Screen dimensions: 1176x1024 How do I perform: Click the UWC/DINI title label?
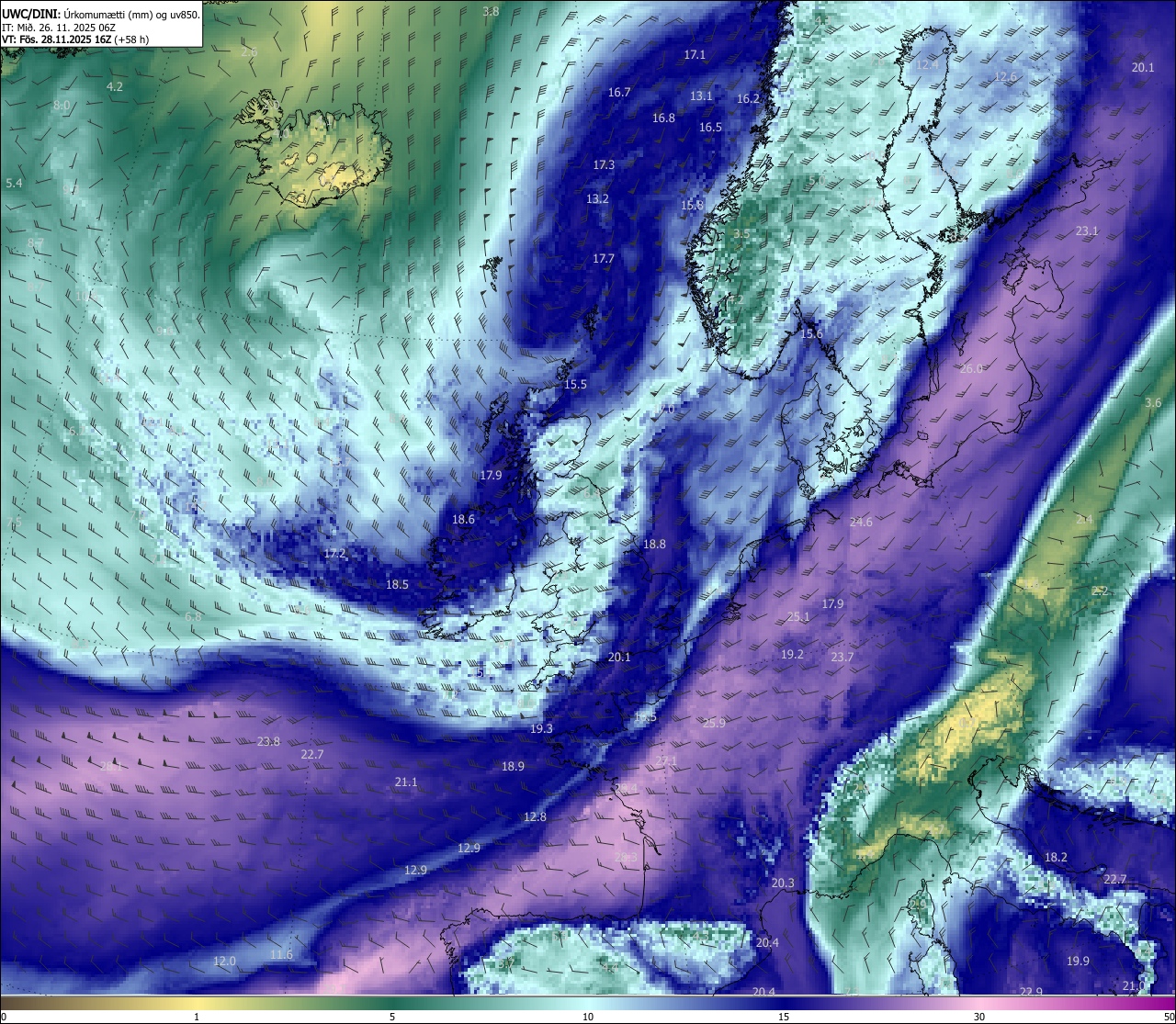(x=31, y=14)
